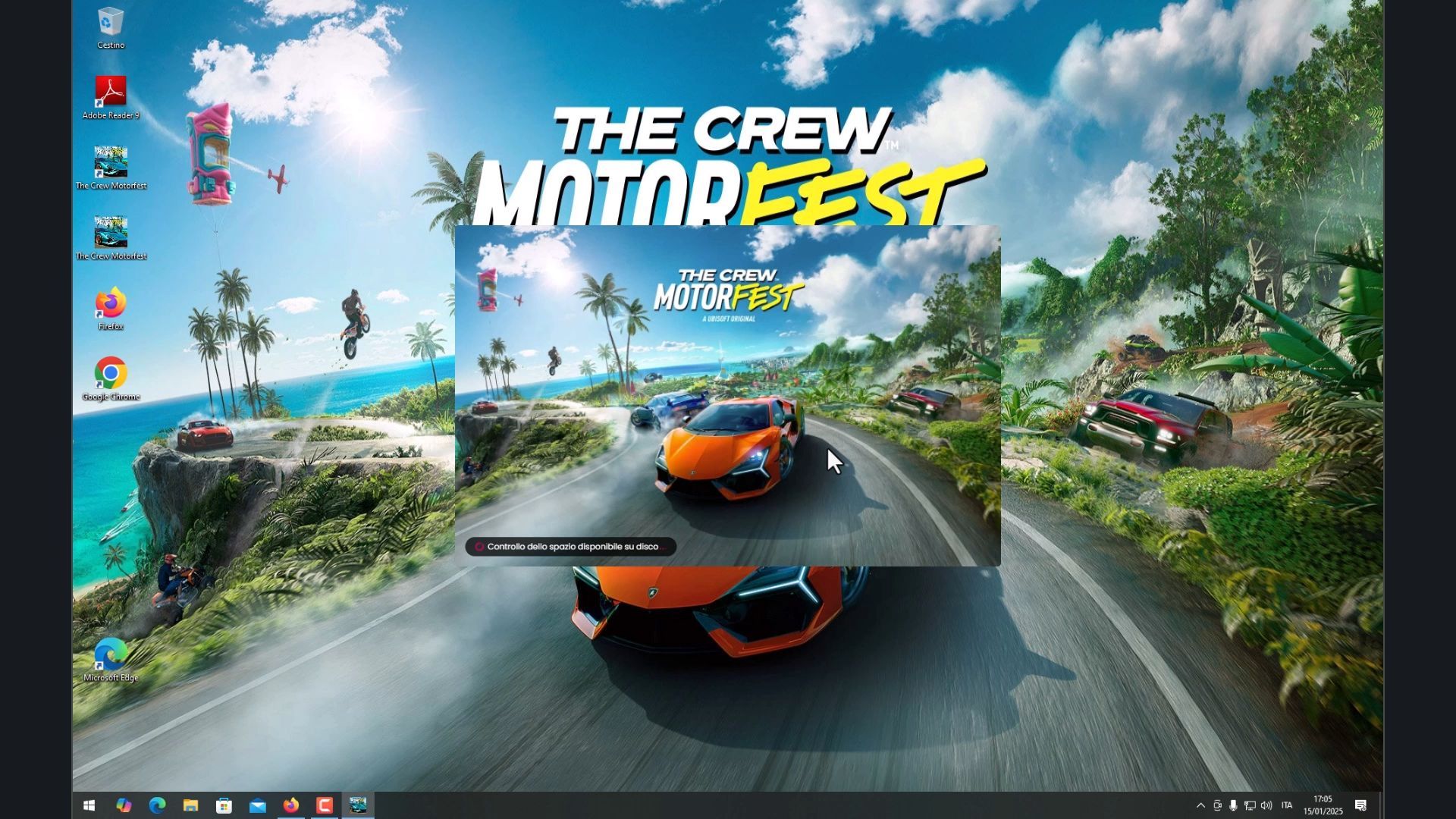Select the Google Chrome desktop shortcut
This screenshot has width=1456, height=819.
(111, 379)
